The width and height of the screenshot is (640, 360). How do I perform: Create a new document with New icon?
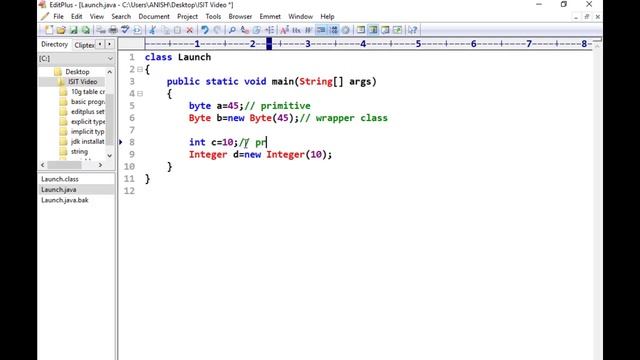click(x=49, y=30)
